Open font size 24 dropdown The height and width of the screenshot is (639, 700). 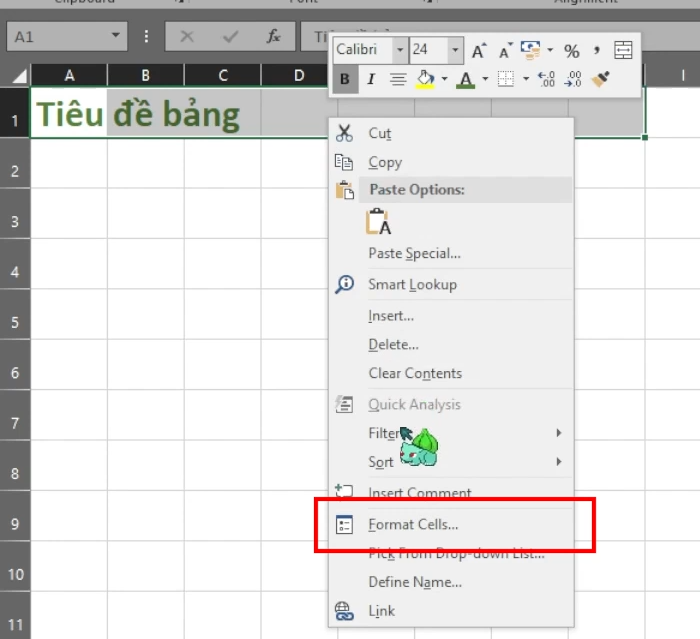coord(455,50)
